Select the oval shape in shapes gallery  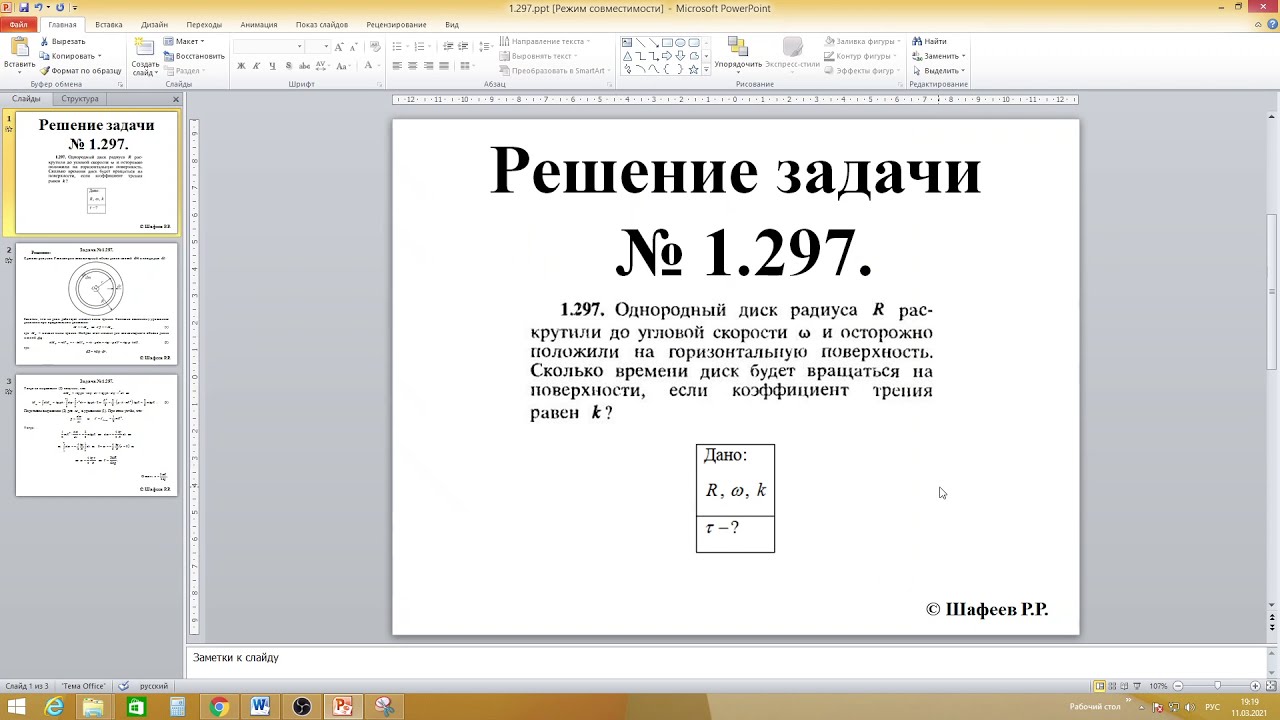pyautogui.click(x=680, y=42)
